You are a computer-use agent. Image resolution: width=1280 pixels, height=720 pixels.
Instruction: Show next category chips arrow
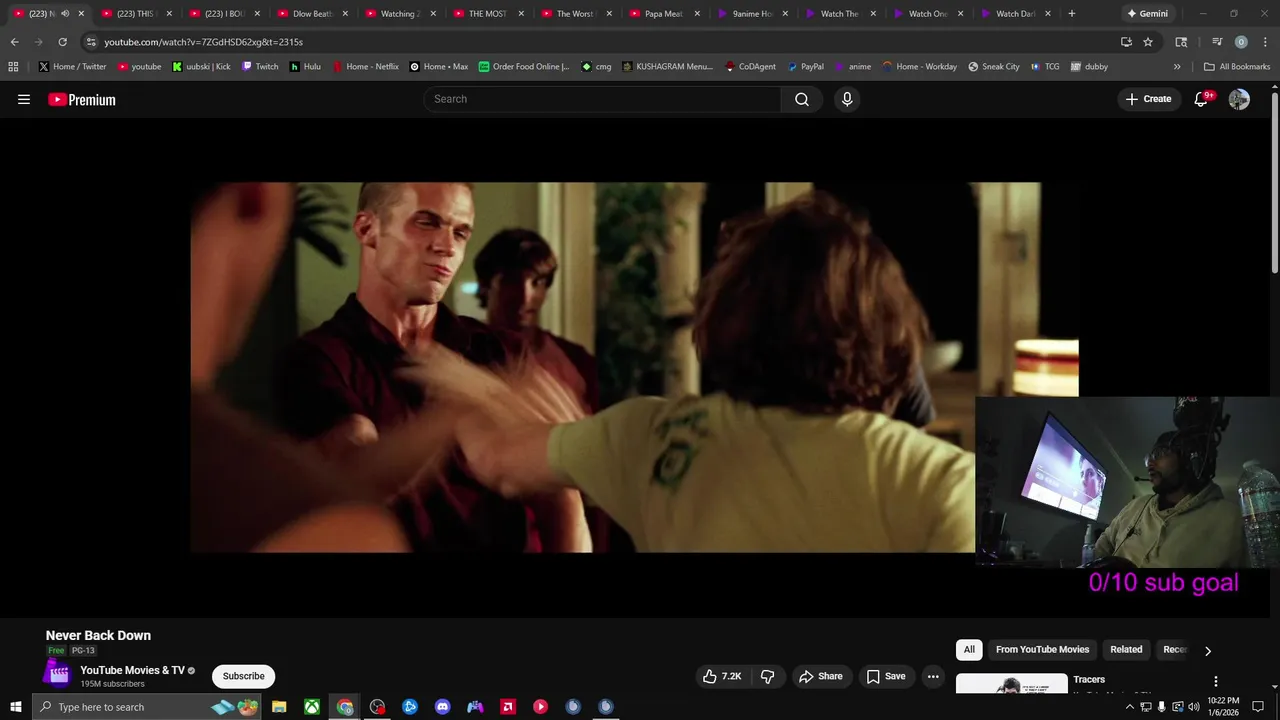(x=1207, y=650)
